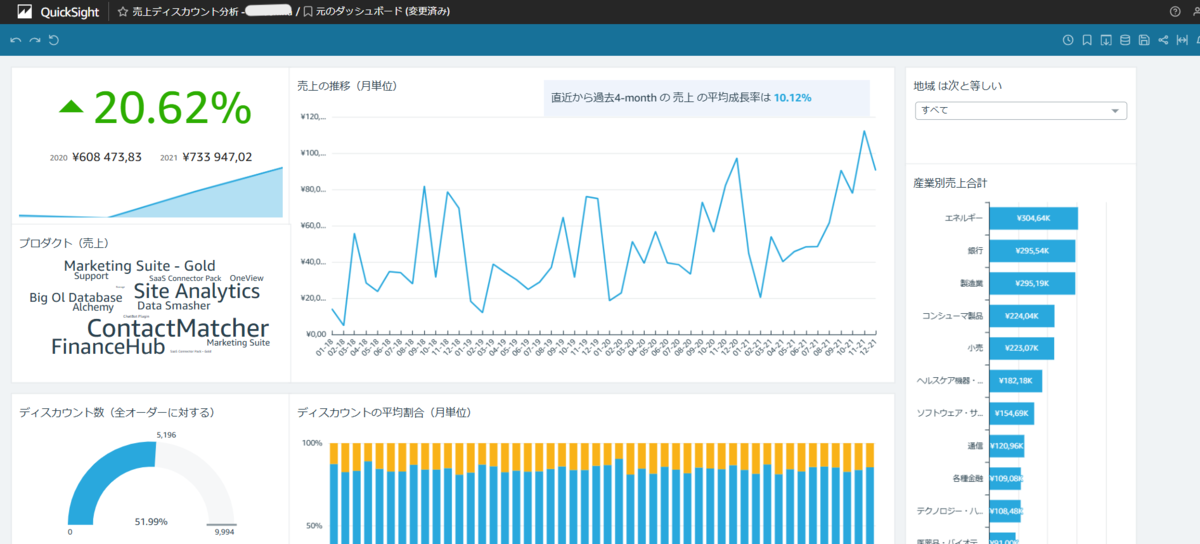Open the help question mark icon

click(x=1175, y=12)
